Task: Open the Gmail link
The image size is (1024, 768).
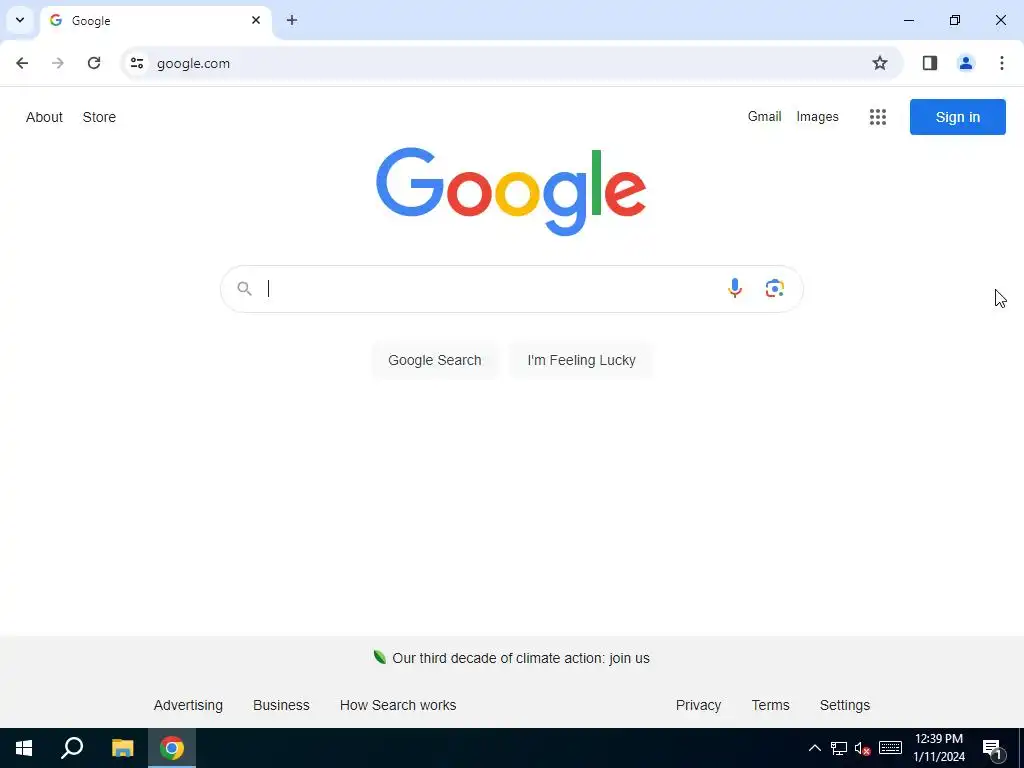Action: [x=764, y=116]
